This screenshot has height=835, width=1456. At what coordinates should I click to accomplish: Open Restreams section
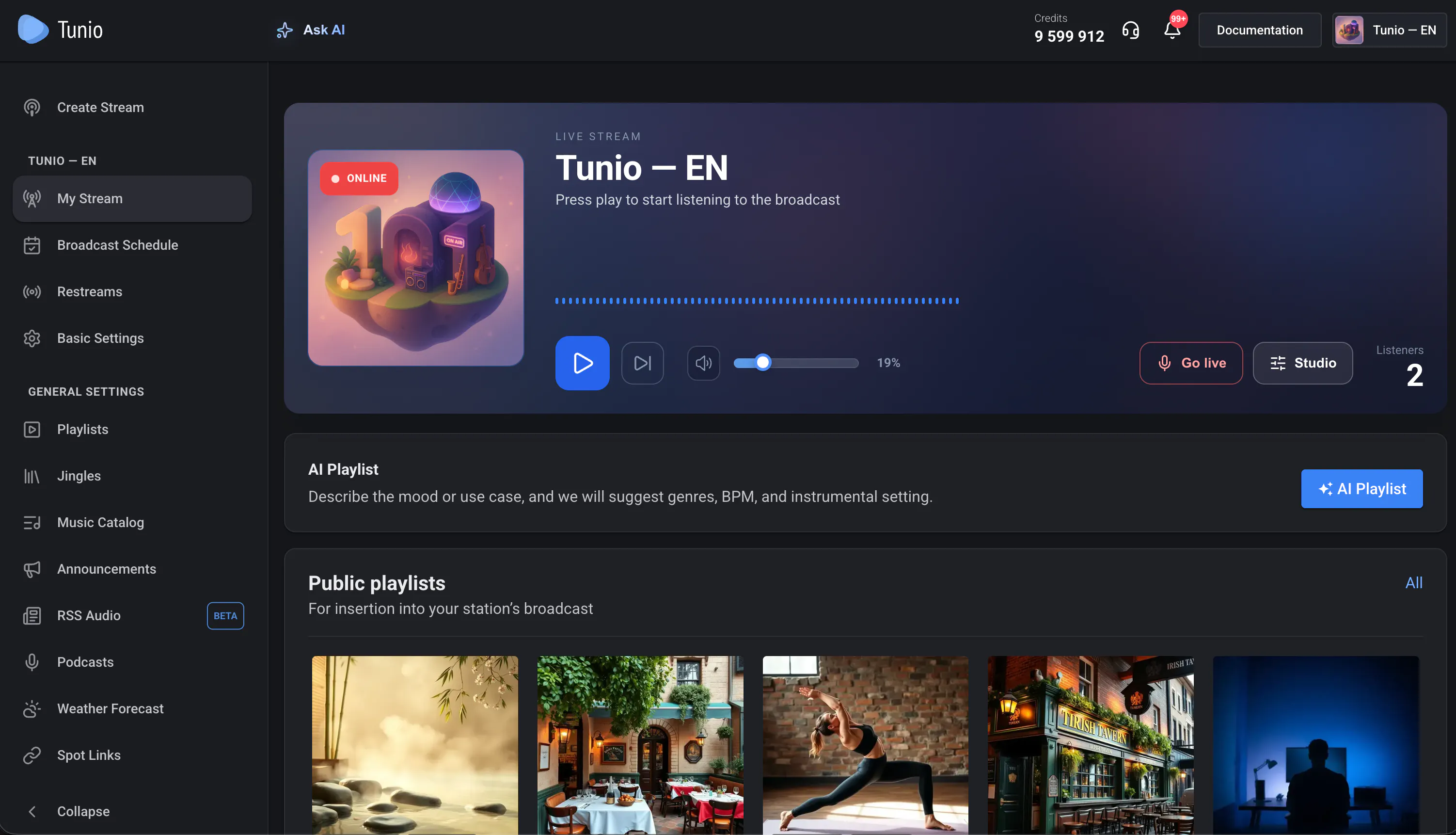pyautogui.click(x=132, y=291)
